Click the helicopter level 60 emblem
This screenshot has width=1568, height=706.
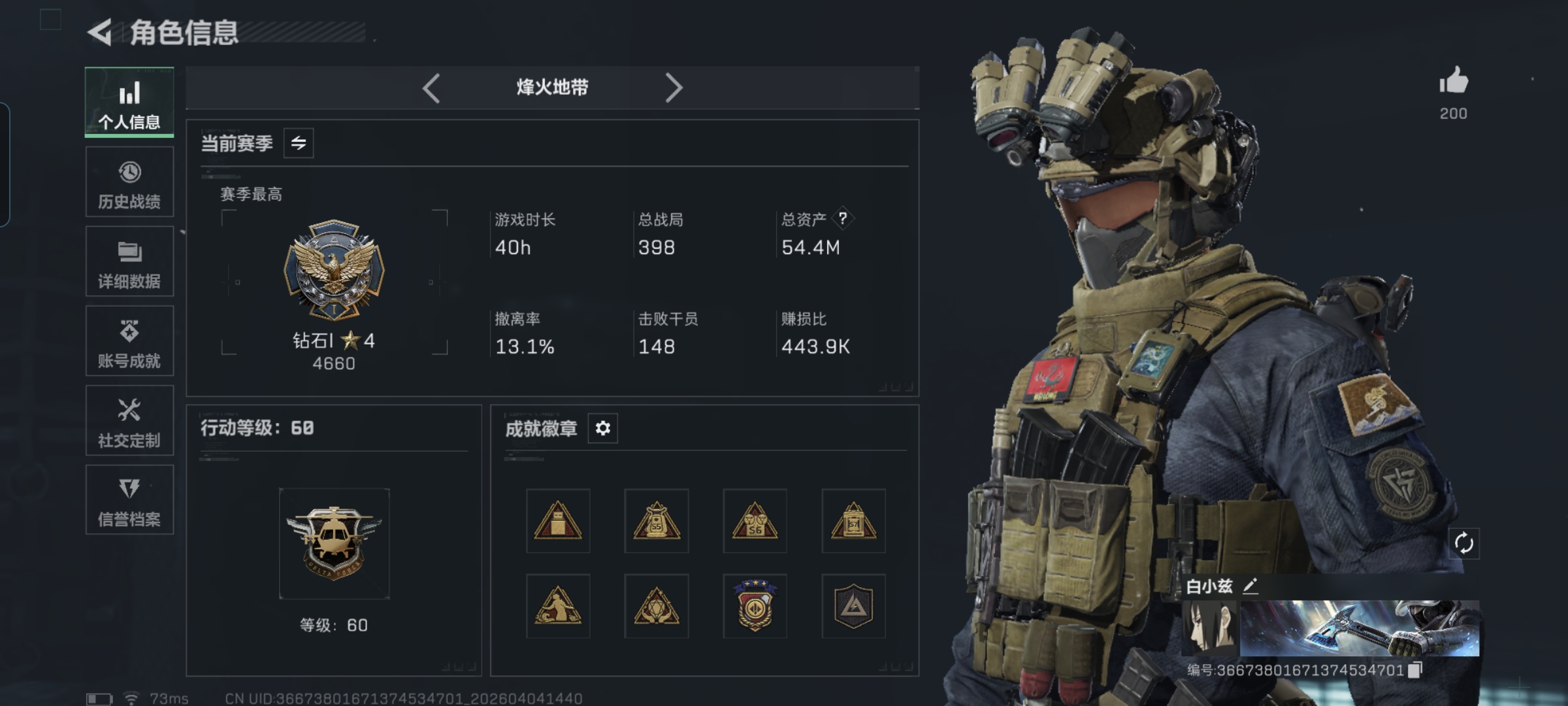(x=335, y=543)
